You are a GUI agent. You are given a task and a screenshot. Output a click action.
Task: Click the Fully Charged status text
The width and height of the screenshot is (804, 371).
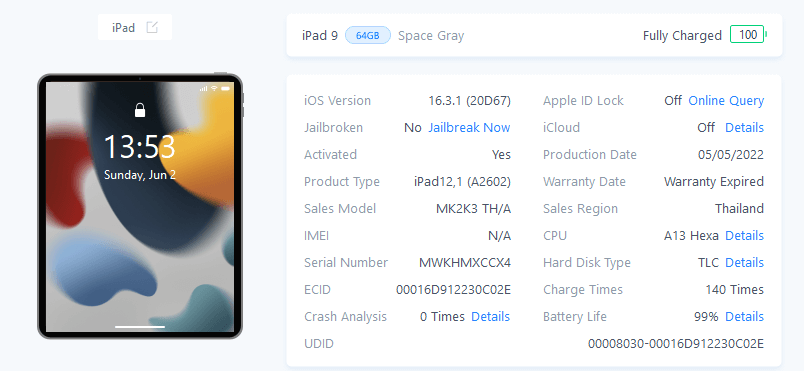(x=682, y=35)
